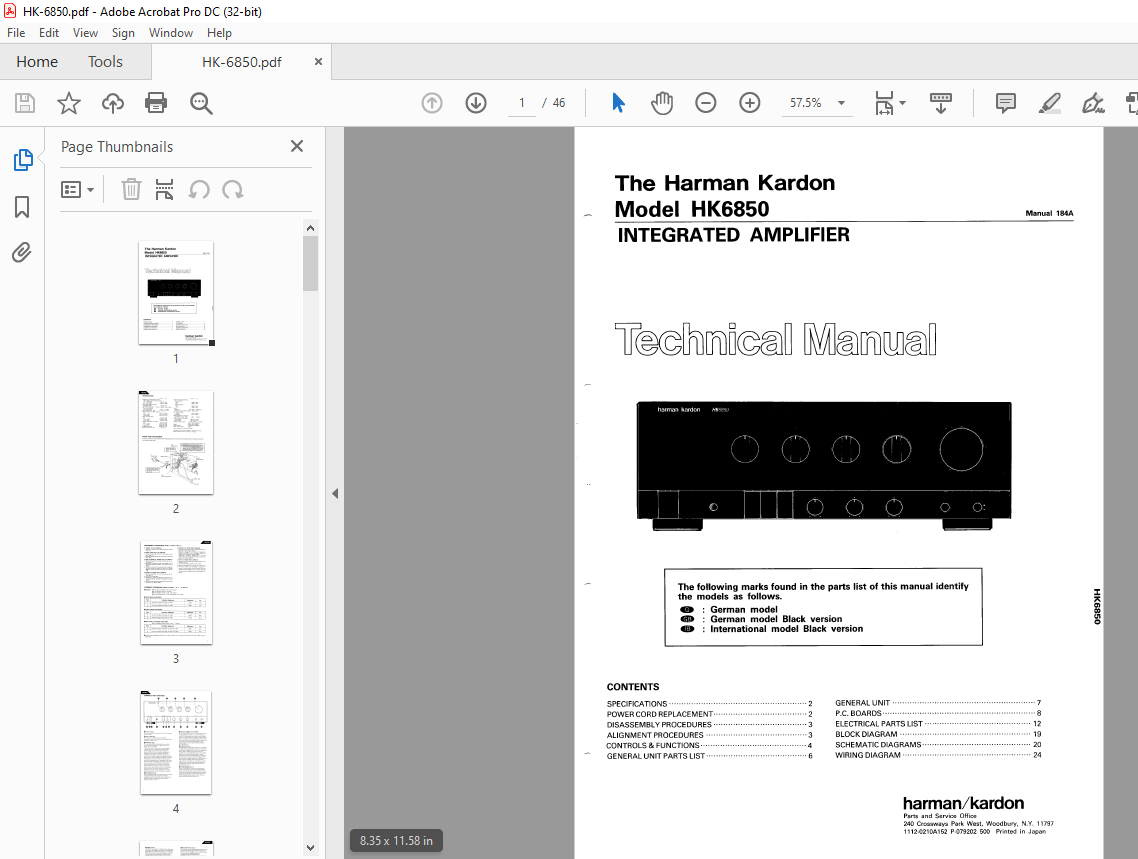
Task: Open the Edit menu
Action: [49, 33]
